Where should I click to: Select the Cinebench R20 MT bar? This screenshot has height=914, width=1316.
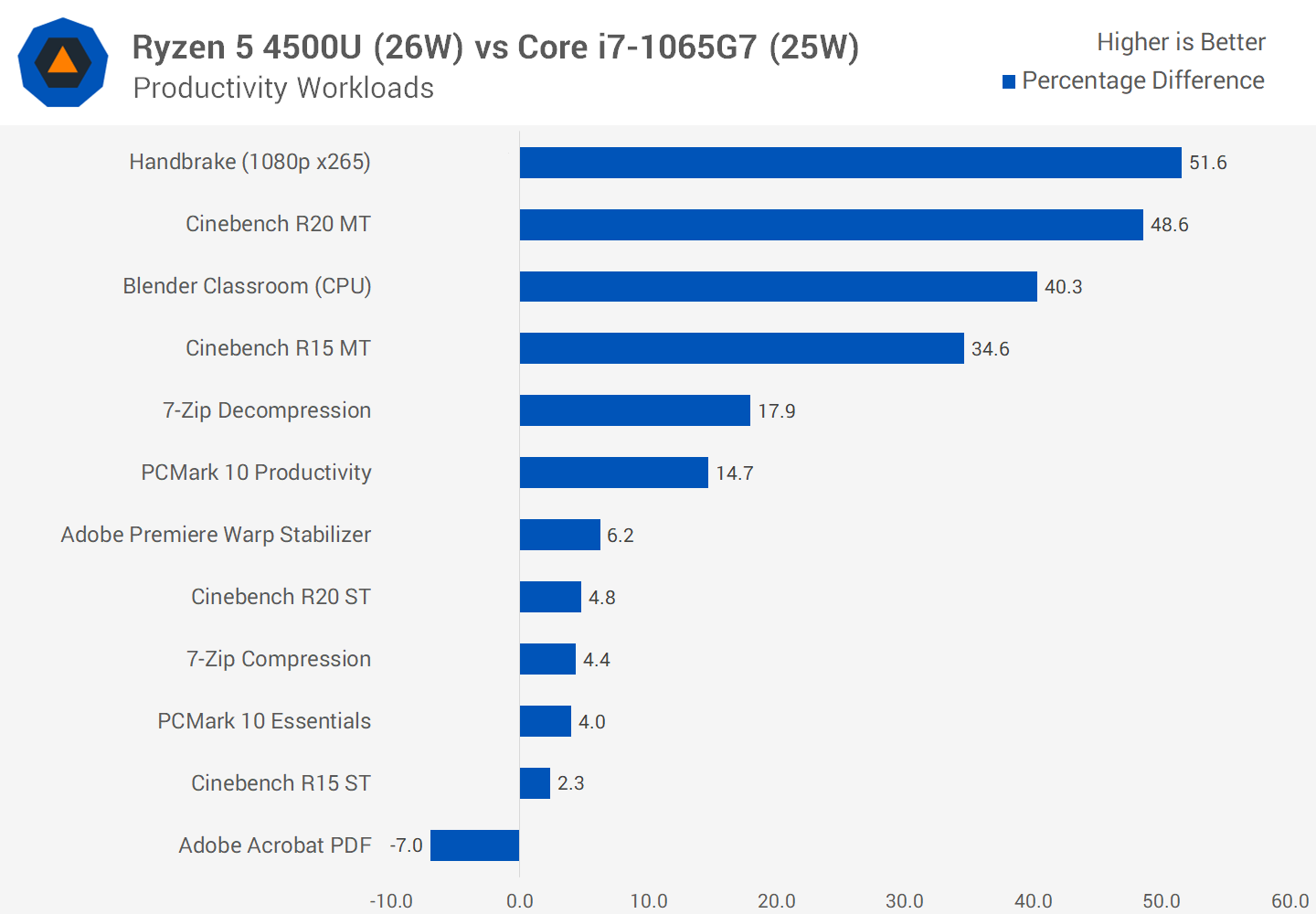(831, 225)
